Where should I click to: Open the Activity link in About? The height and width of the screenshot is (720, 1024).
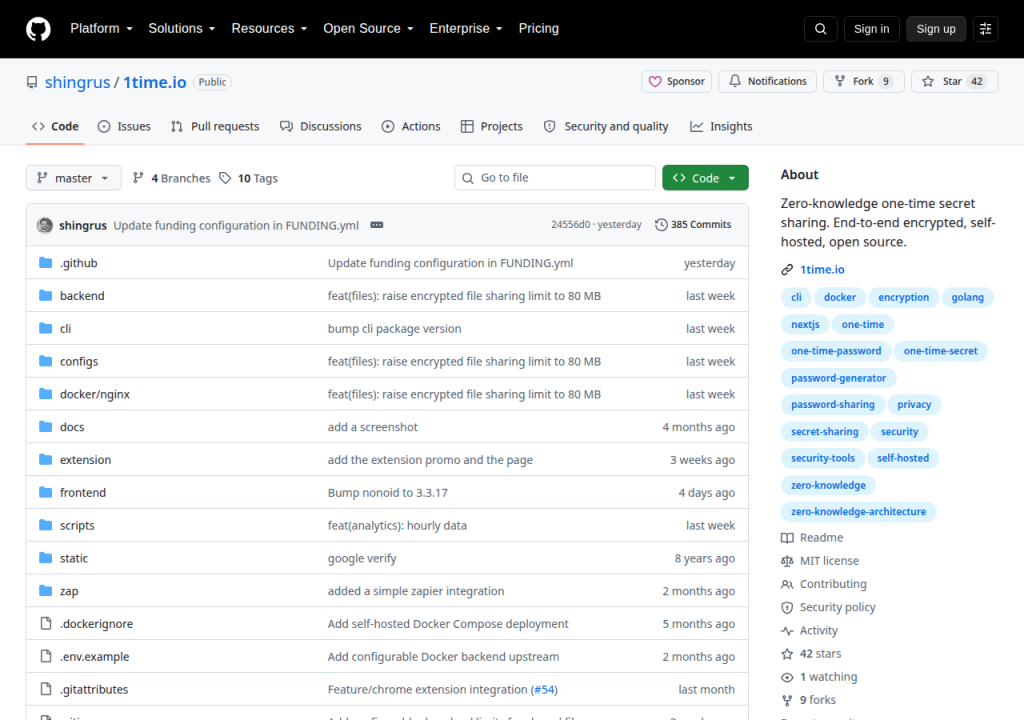click(809, 630)
